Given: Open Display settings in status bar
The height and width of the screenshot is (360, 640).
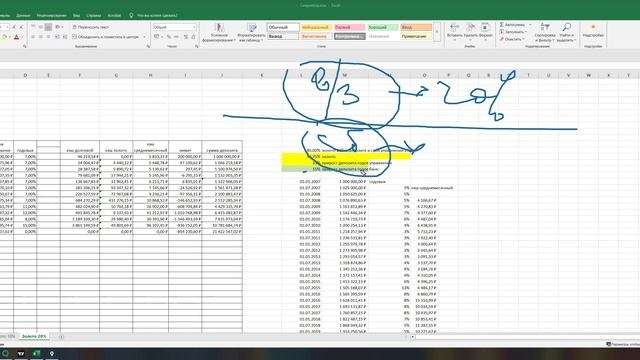Looking at the screenshot, I should pos(623,344).
